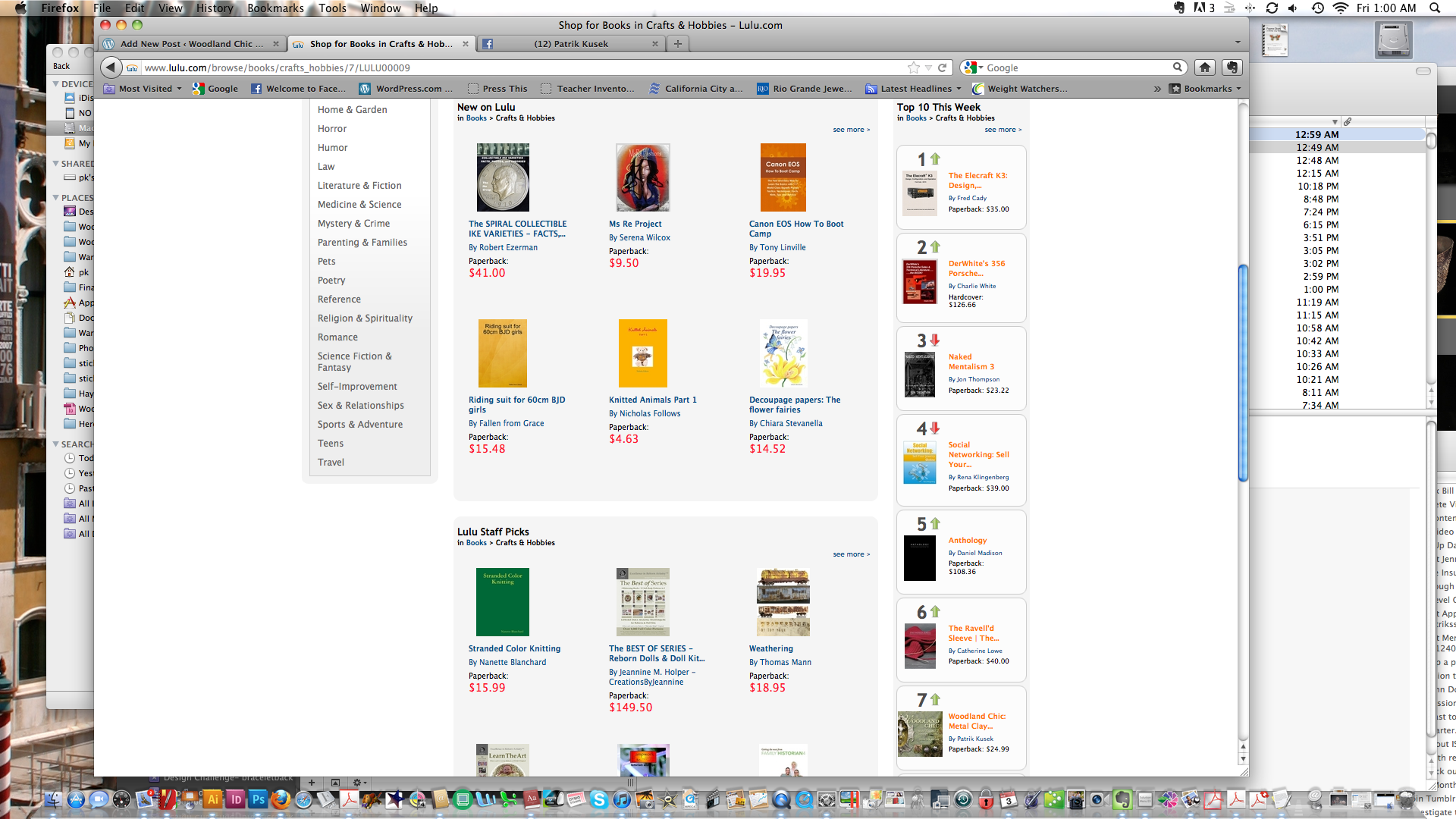Reload the Lulu page
Screen dimensions: 1456x819
[942, 67]
